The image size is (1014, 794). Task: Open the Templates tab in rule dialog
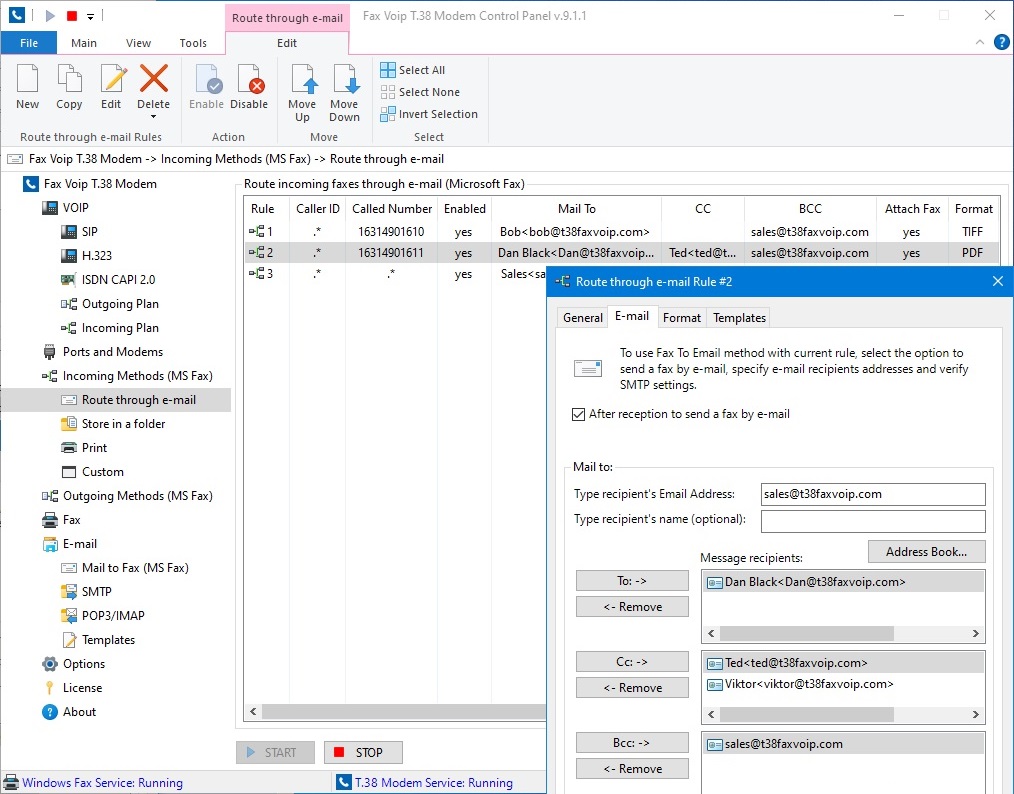pyautogui.click(x=739, y=317)
